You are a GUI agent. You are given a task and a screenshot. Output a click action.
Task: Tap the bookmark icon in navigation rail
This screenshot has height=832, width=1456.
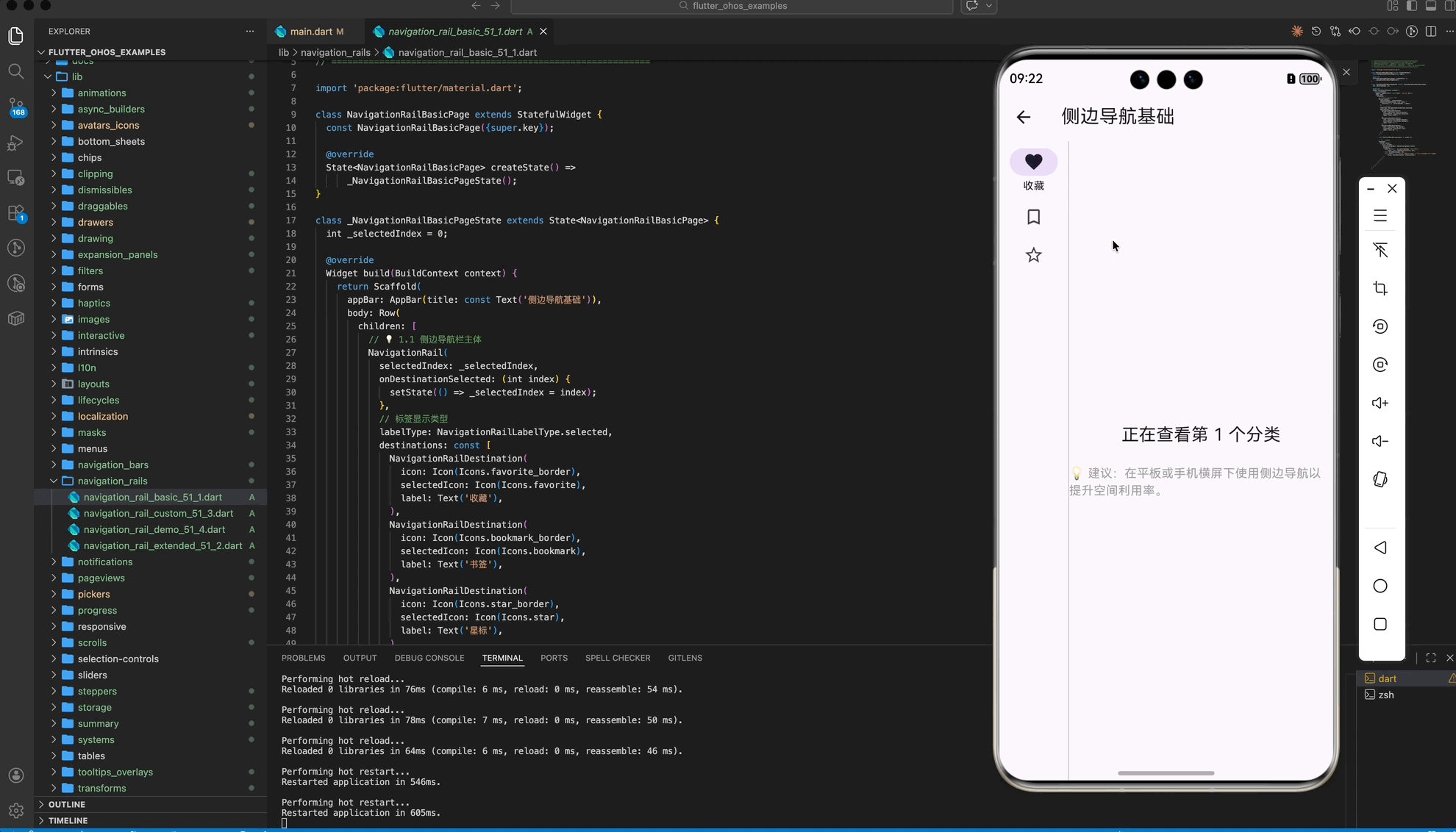pos(1033,217)
